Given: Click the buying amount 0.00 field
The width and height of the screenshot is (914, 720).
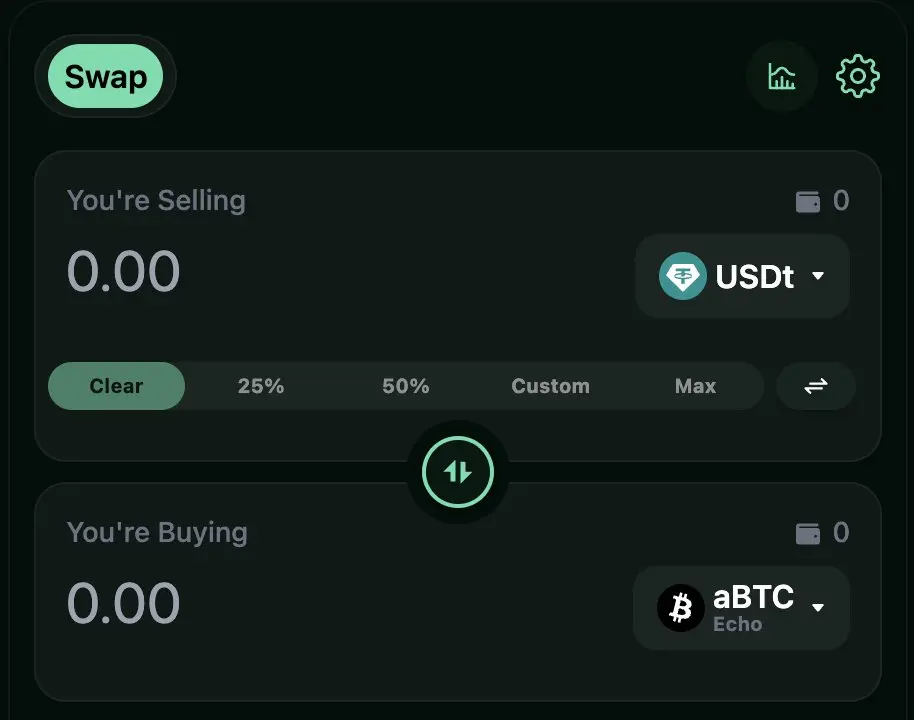Looking at the screenshot, I should [x=124, y=603].
